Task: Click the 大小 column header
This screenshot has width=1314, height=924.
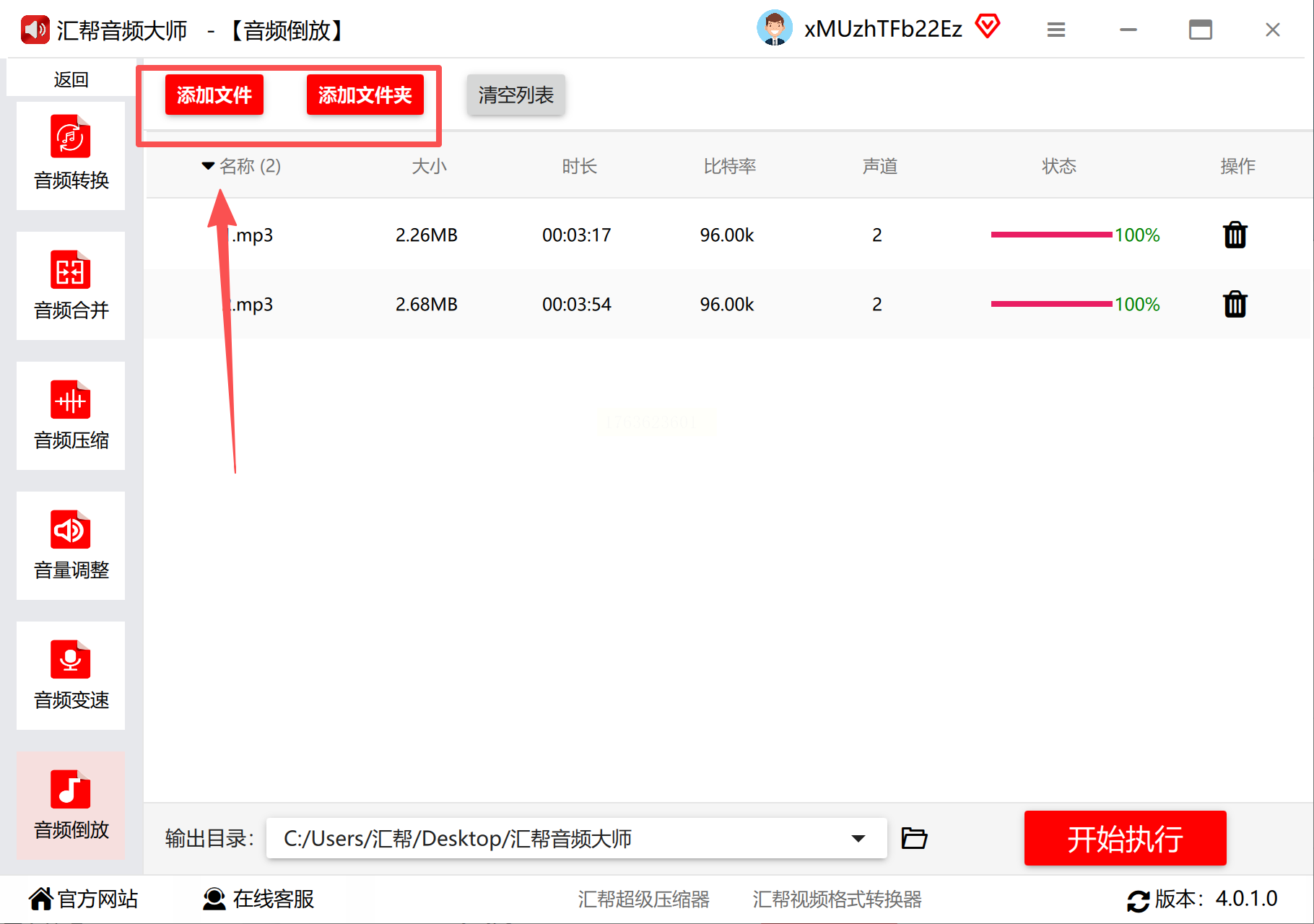Action: pos(430,167)
